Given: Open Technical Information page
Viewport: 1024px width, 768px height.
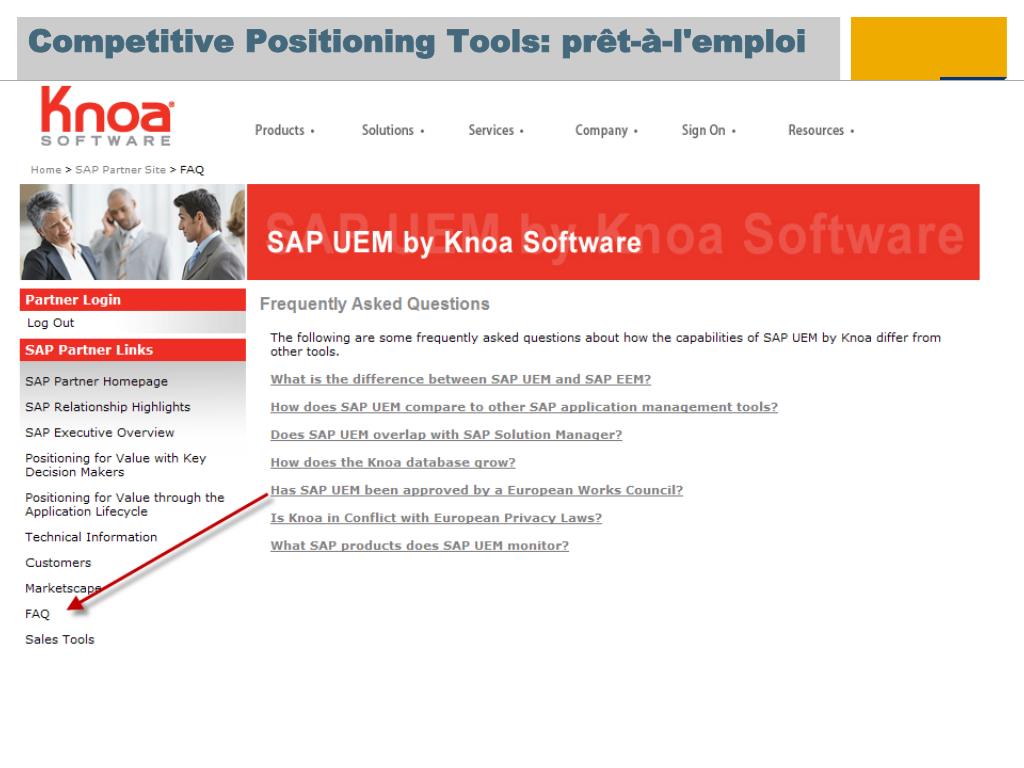Looking at the screenshot, I should click(91, 537).
